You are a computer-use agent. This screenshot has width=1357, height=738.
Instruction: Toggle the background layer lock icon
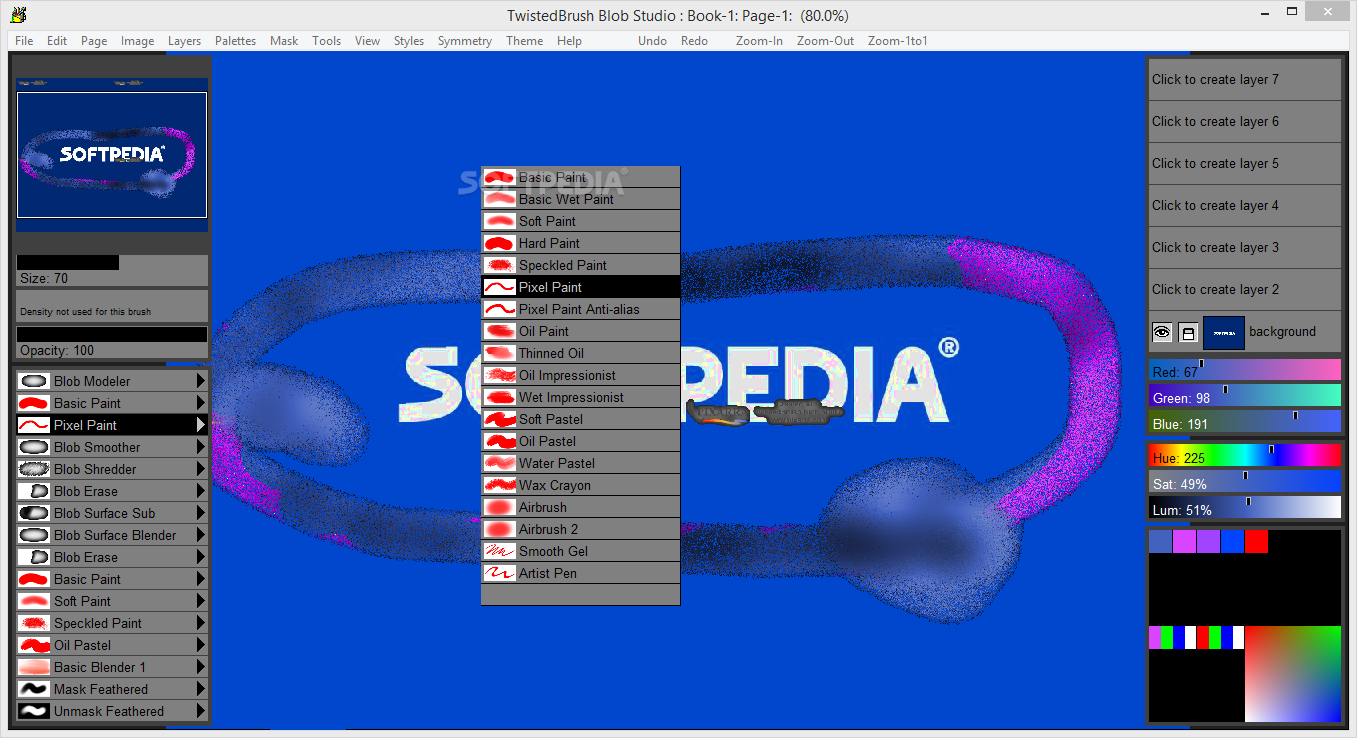1188,332
